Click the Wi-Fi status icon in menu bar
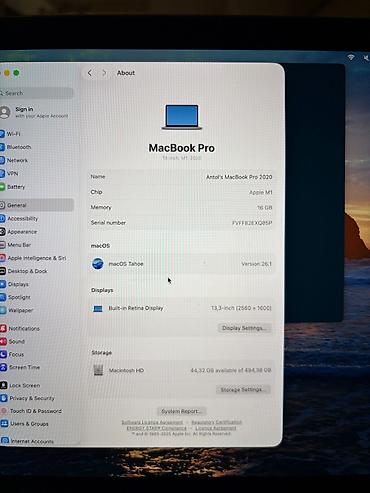 coord(351,57)
